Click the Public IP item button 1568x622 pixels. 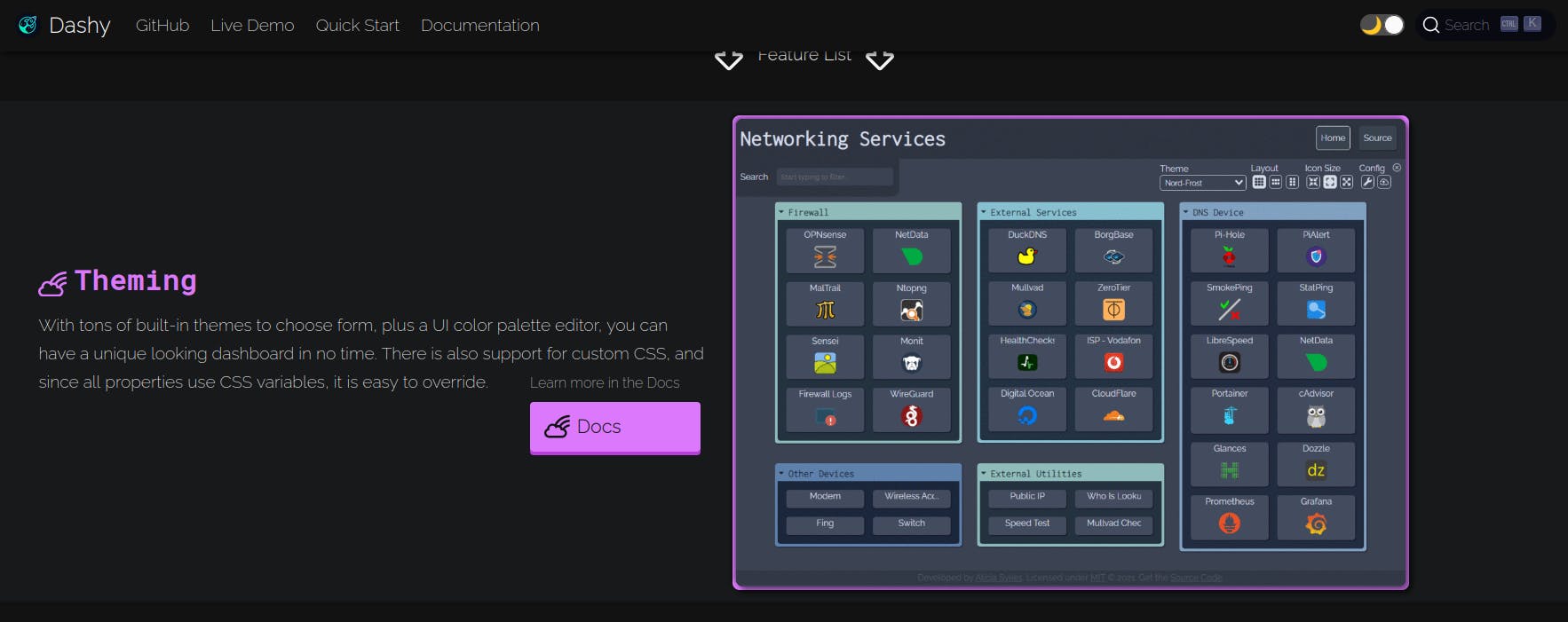pos(1027,497)
